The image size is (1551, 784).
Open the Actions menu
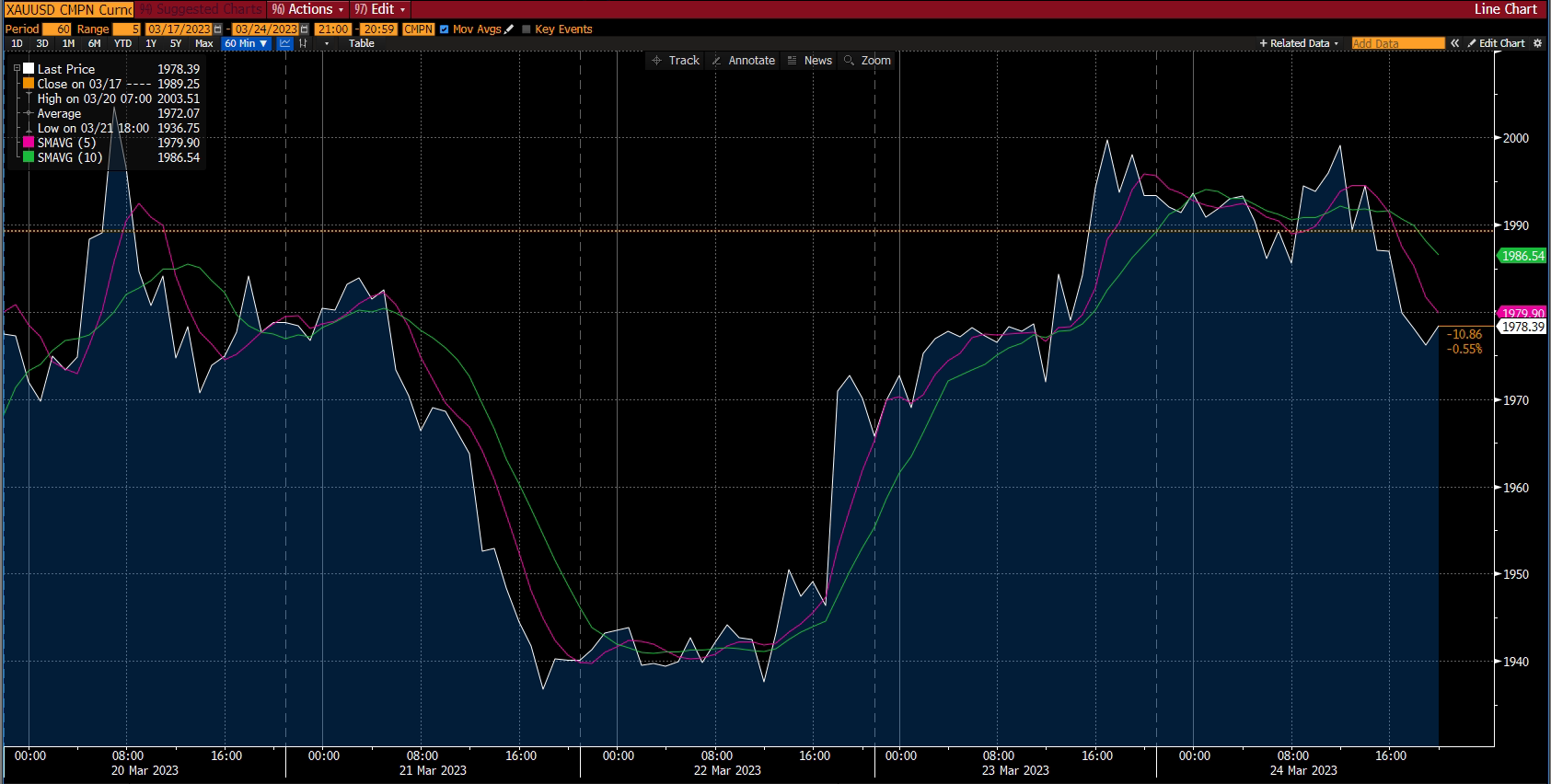tap(307, 9)
